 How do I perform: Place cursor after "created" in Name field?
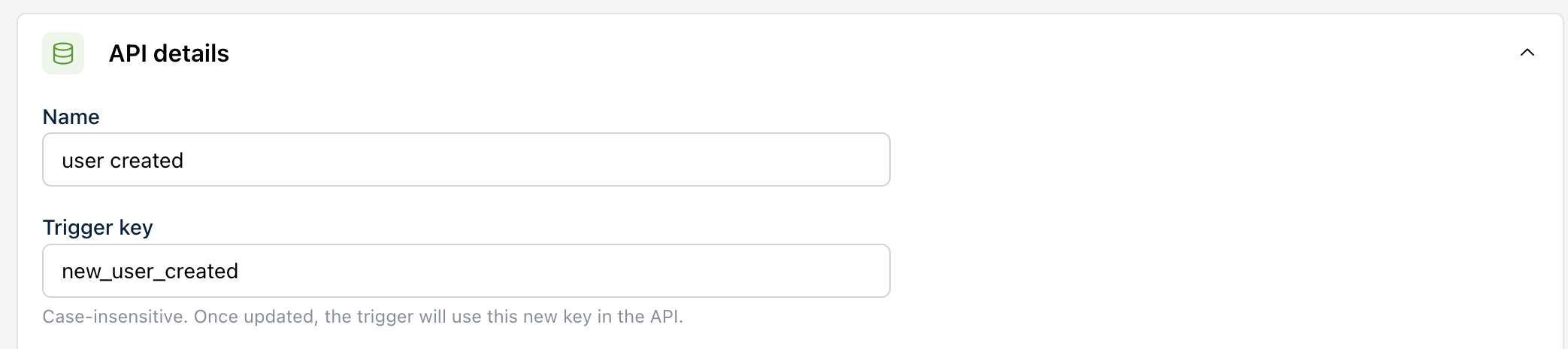pyautogui.click(x=185, y=161)
